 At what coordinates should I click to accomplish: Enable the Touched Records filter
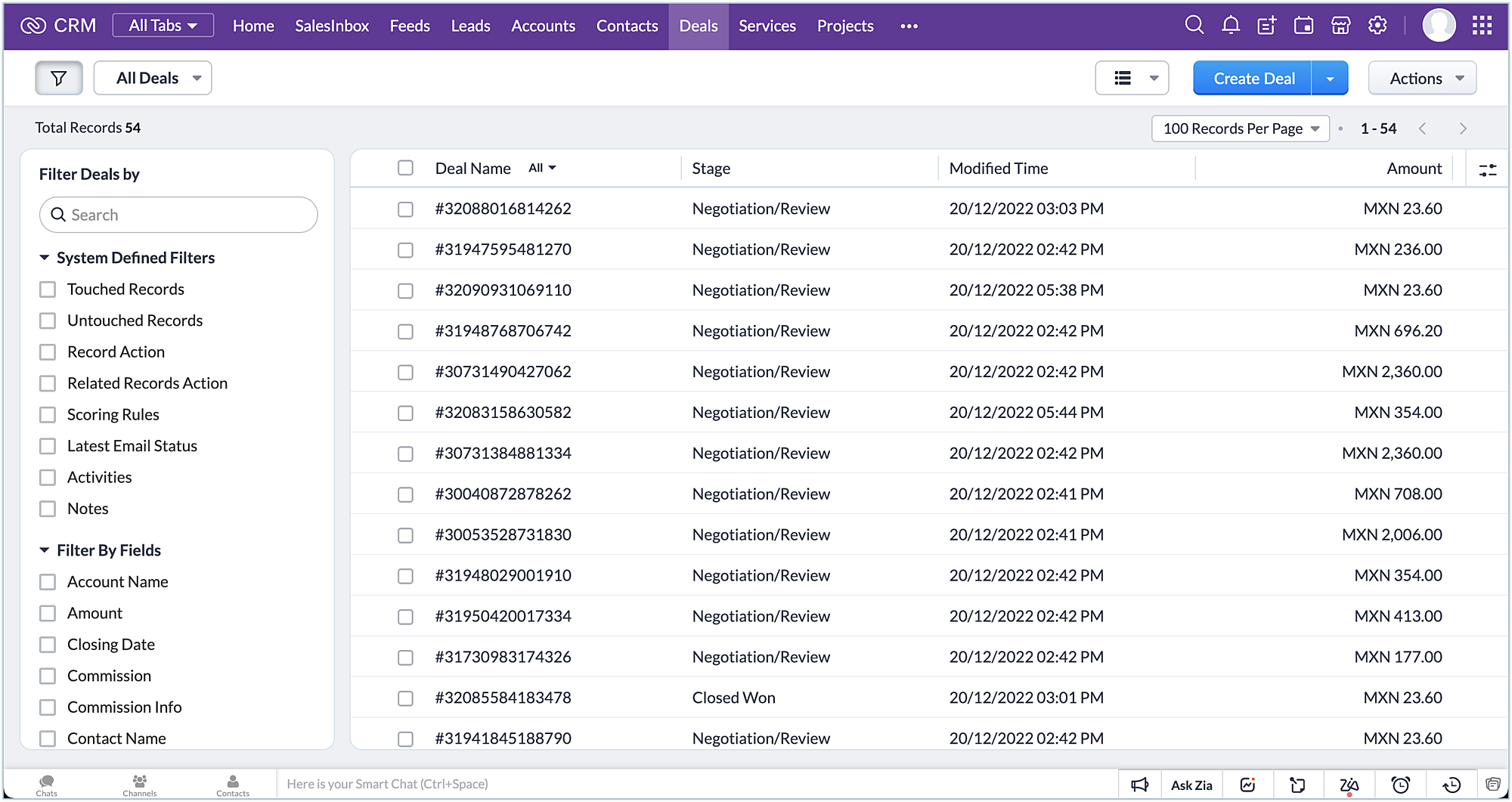(x=48, y=290)
